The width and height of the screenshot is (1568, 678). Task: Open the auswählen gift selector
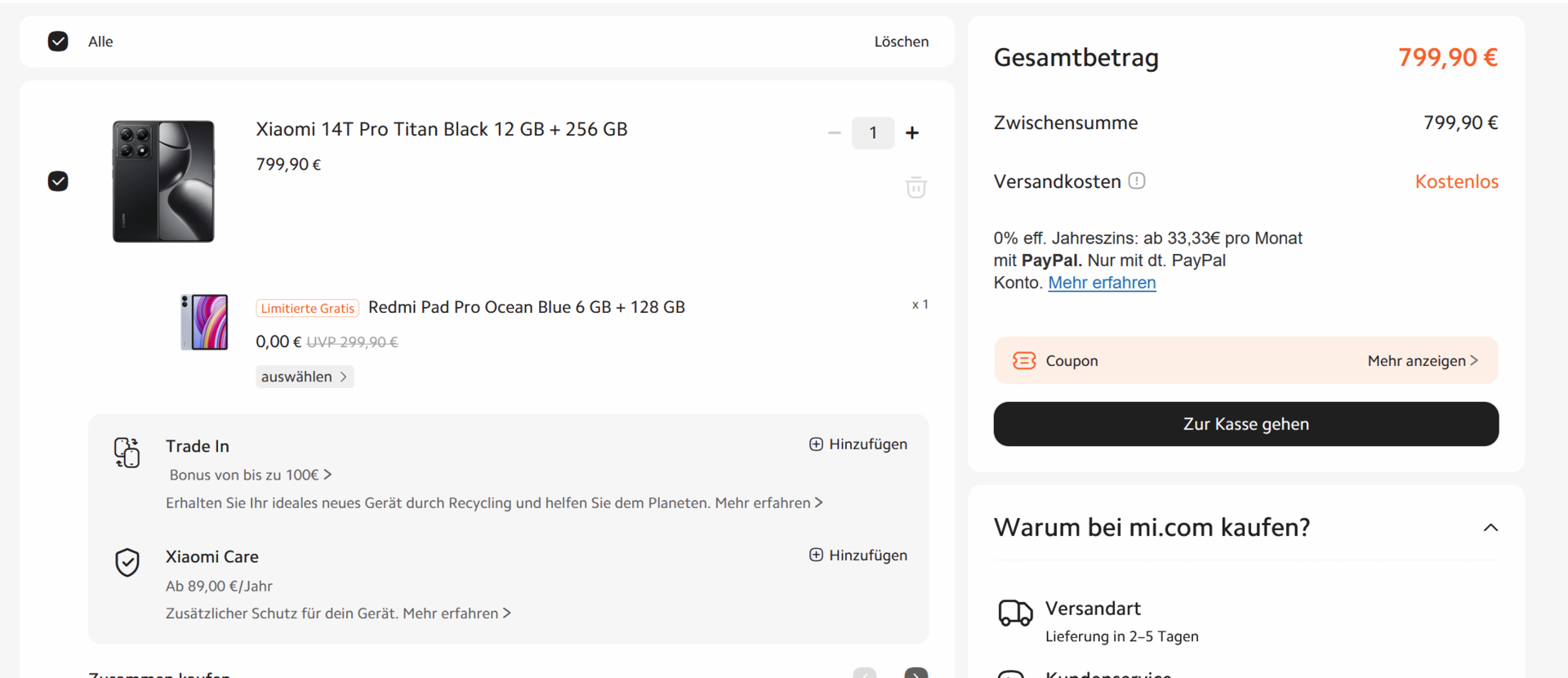304,377
